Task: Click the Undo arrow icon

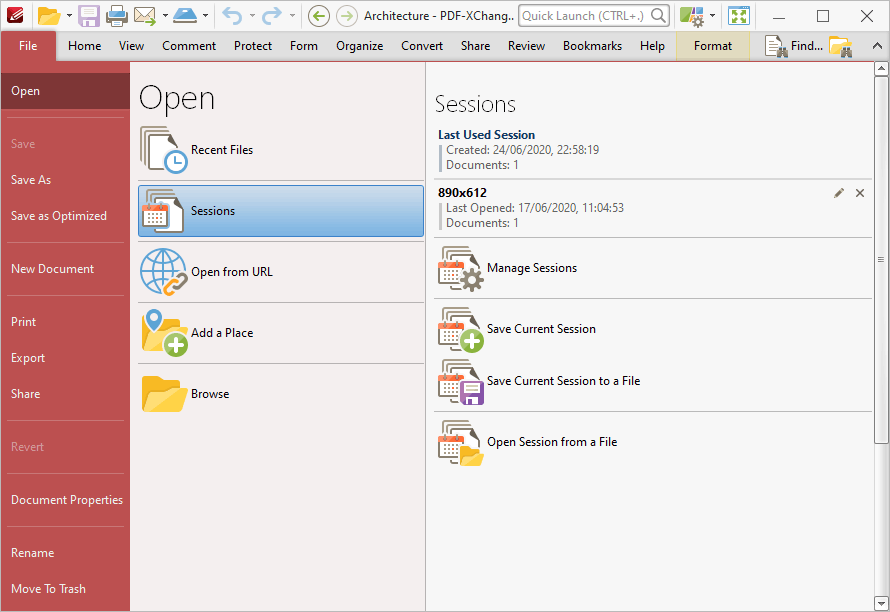Action: coord(232,16)
